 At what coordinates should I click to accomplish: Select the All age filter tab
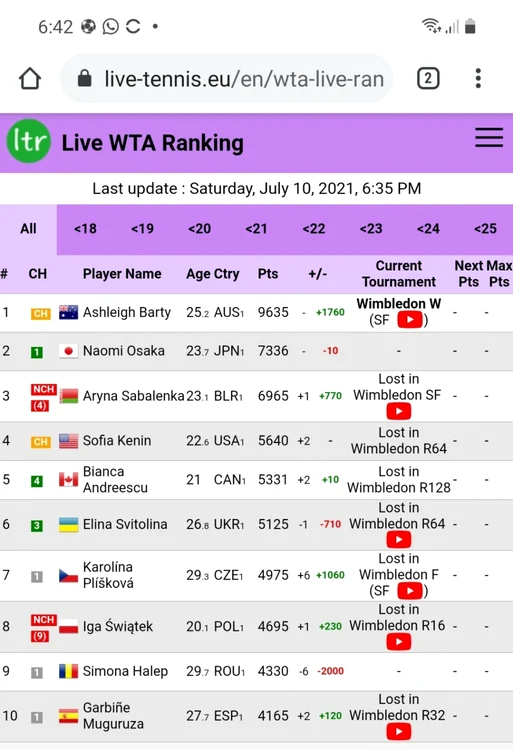point(28,229)
